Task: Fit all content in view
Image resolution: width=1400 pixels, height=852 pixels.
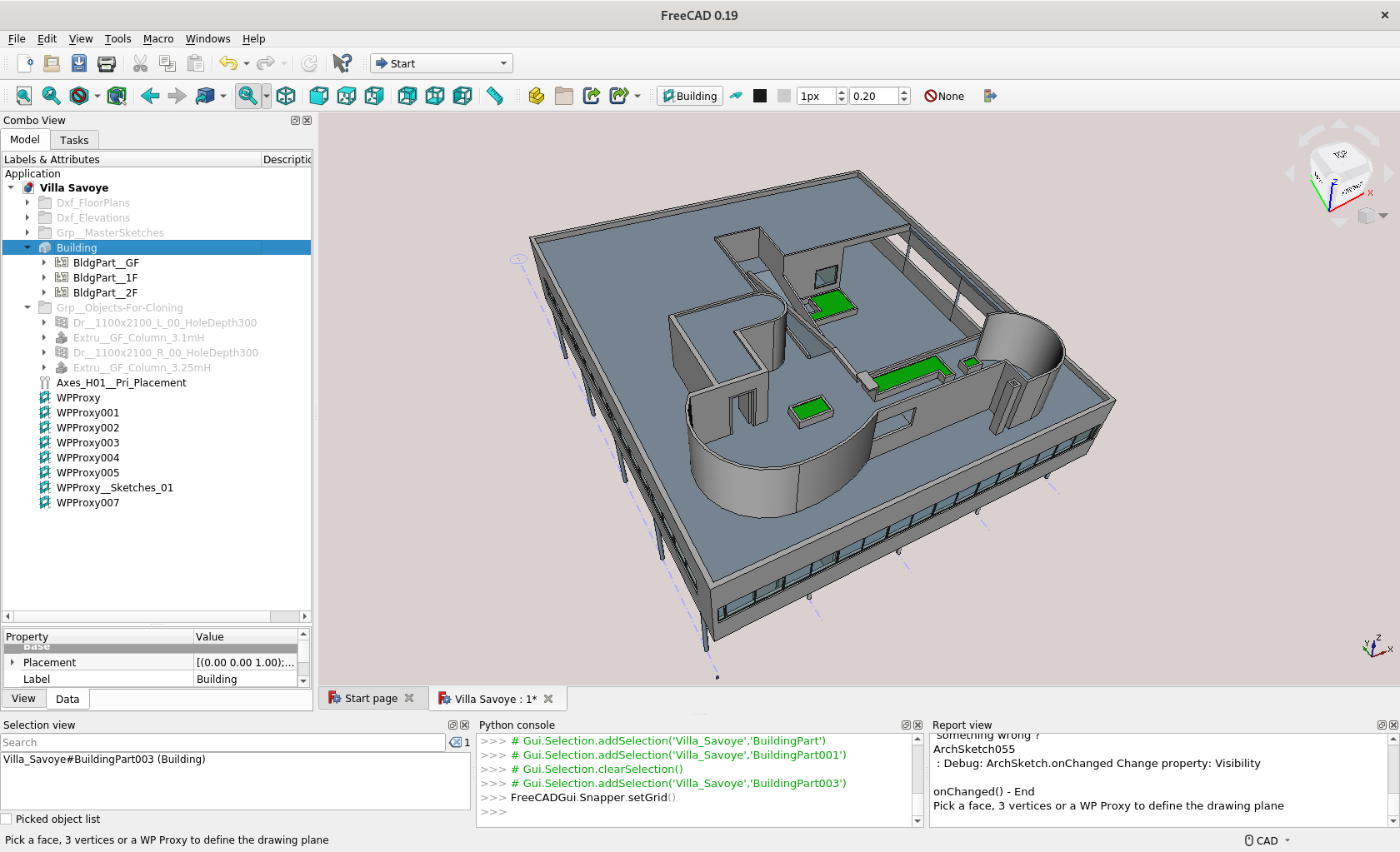Action: click(24, 96)
